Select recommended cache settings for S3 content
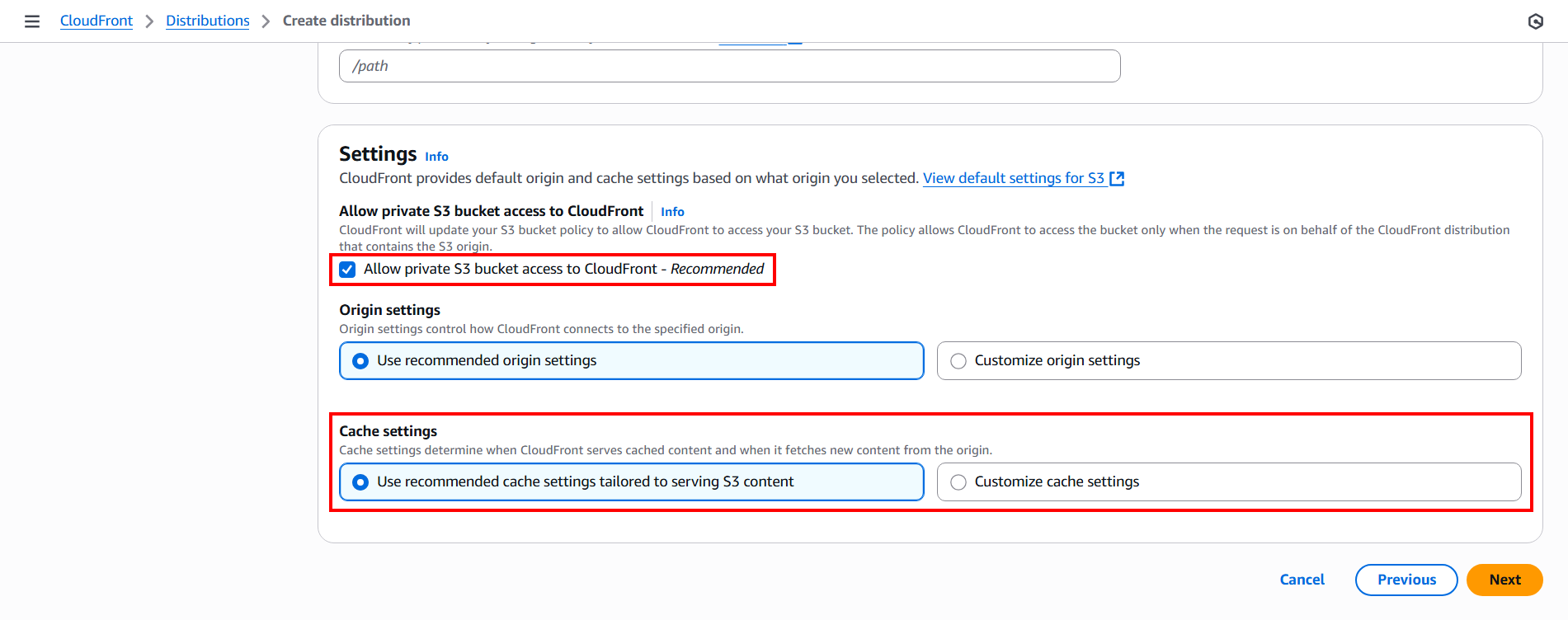The height and width of the screenshot is (620, 1568). [360, 482]
